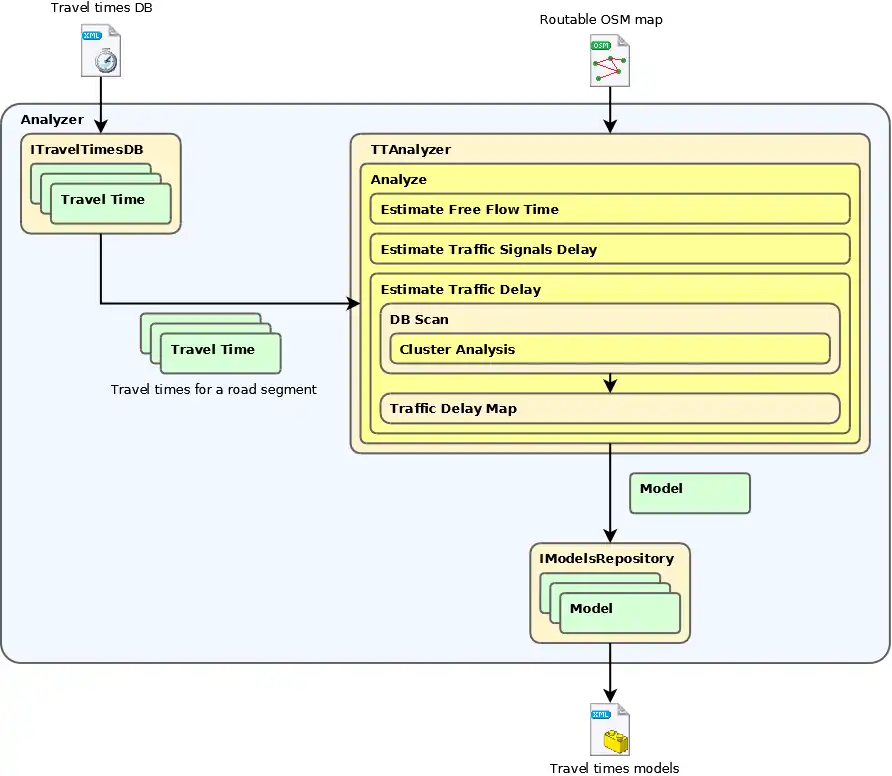Select the Estimate Free Flow Time box
This screenshot has height=776, width=892.
coord(609,209)
